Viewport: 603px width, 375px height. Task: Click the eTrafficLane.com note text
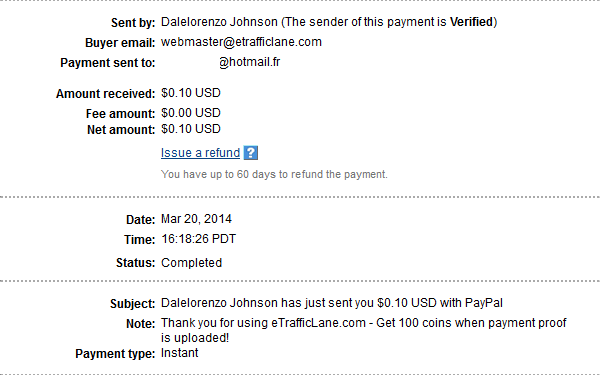[363, 330]
